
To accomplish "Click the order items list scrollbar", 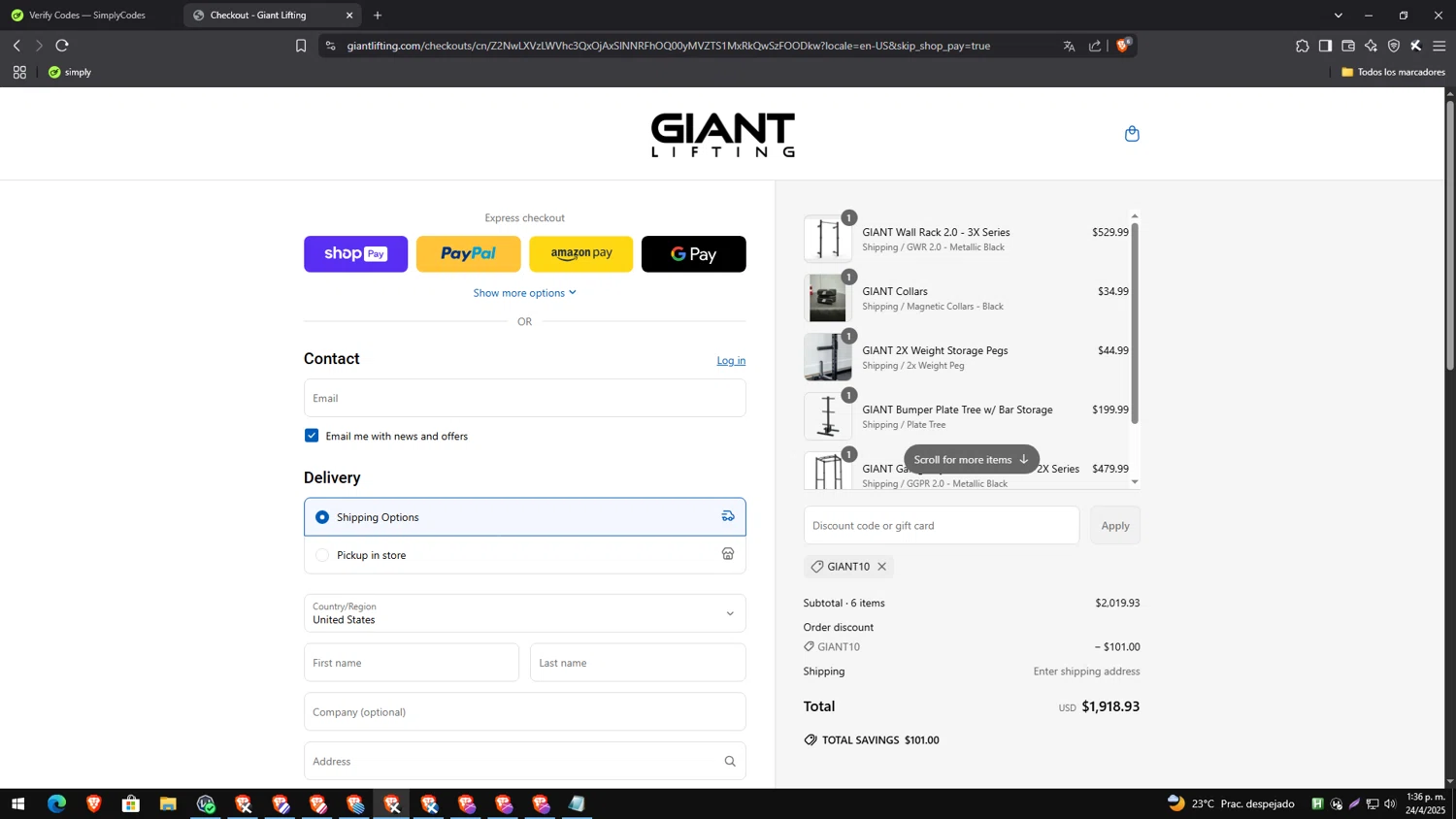I will pos(1135,323).
